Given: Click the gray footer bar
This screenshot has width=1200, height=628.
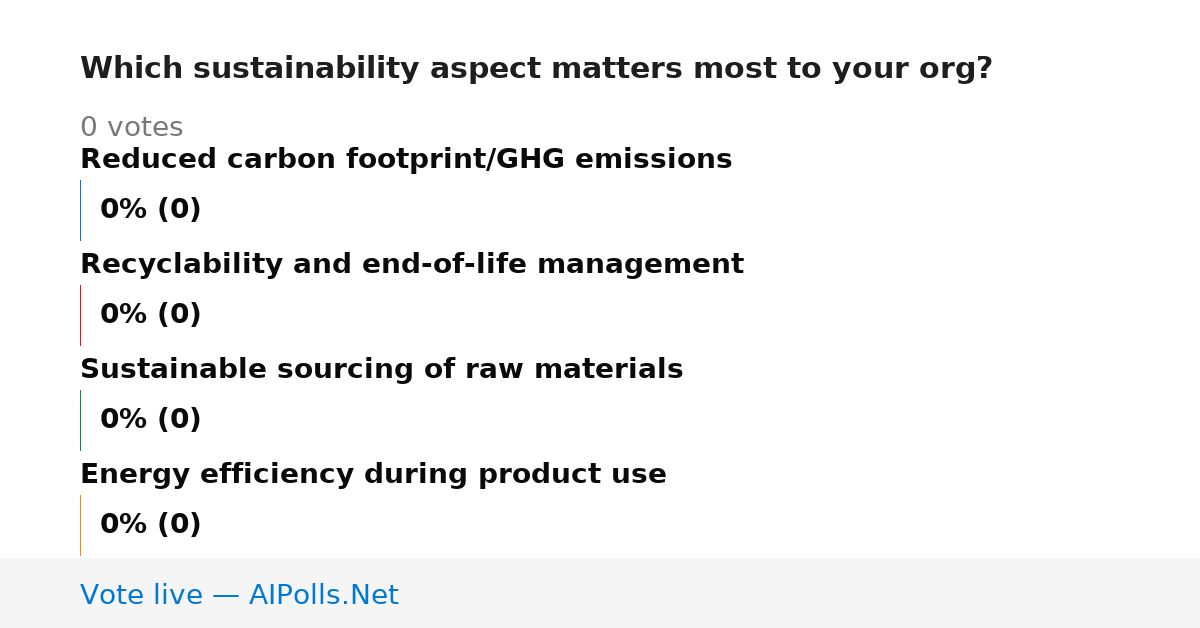Looking at the screenshot, I should [x=600, y=593].
